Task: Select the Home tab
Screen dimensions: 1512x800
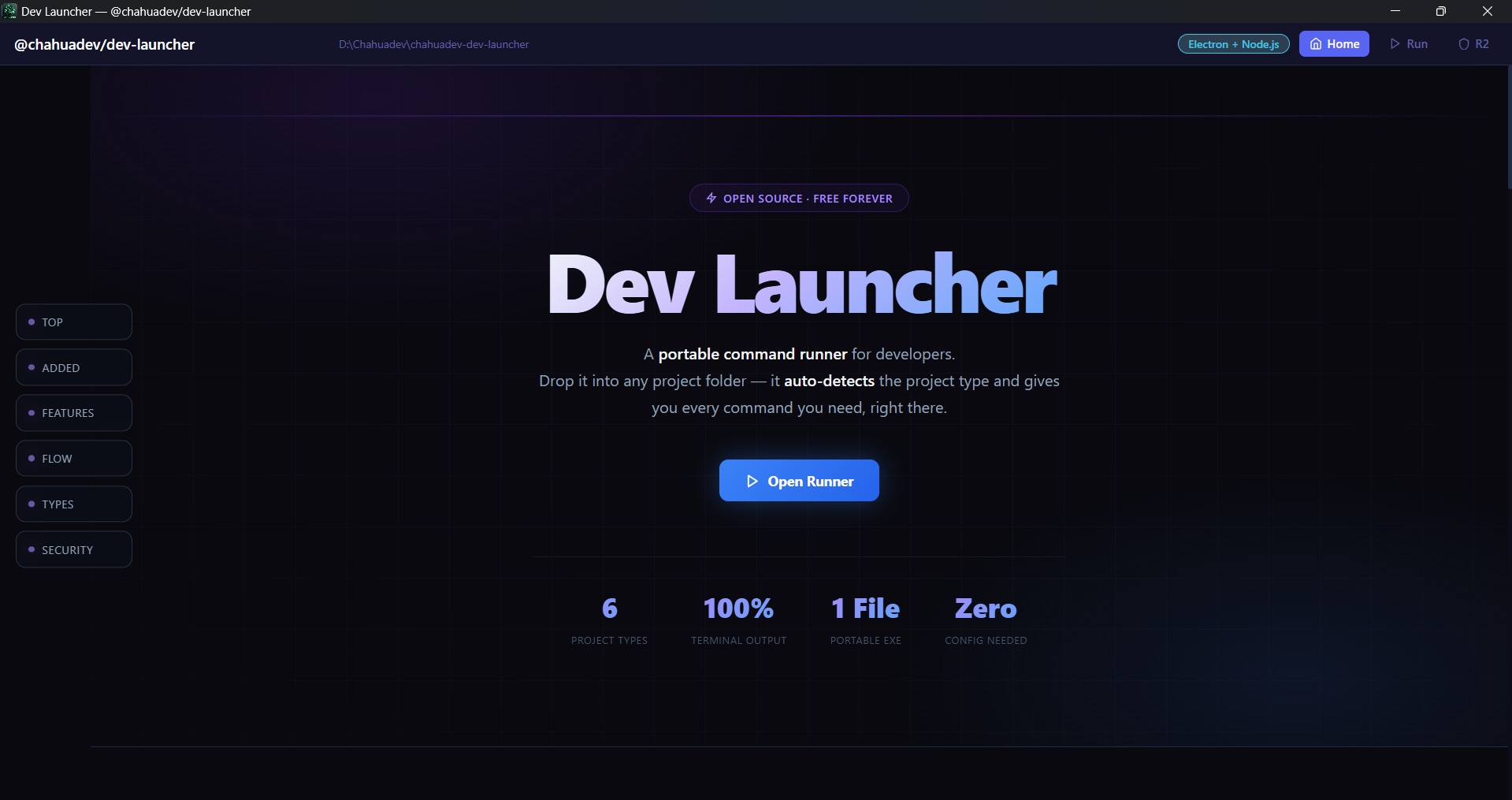Action: point(1334,43)
